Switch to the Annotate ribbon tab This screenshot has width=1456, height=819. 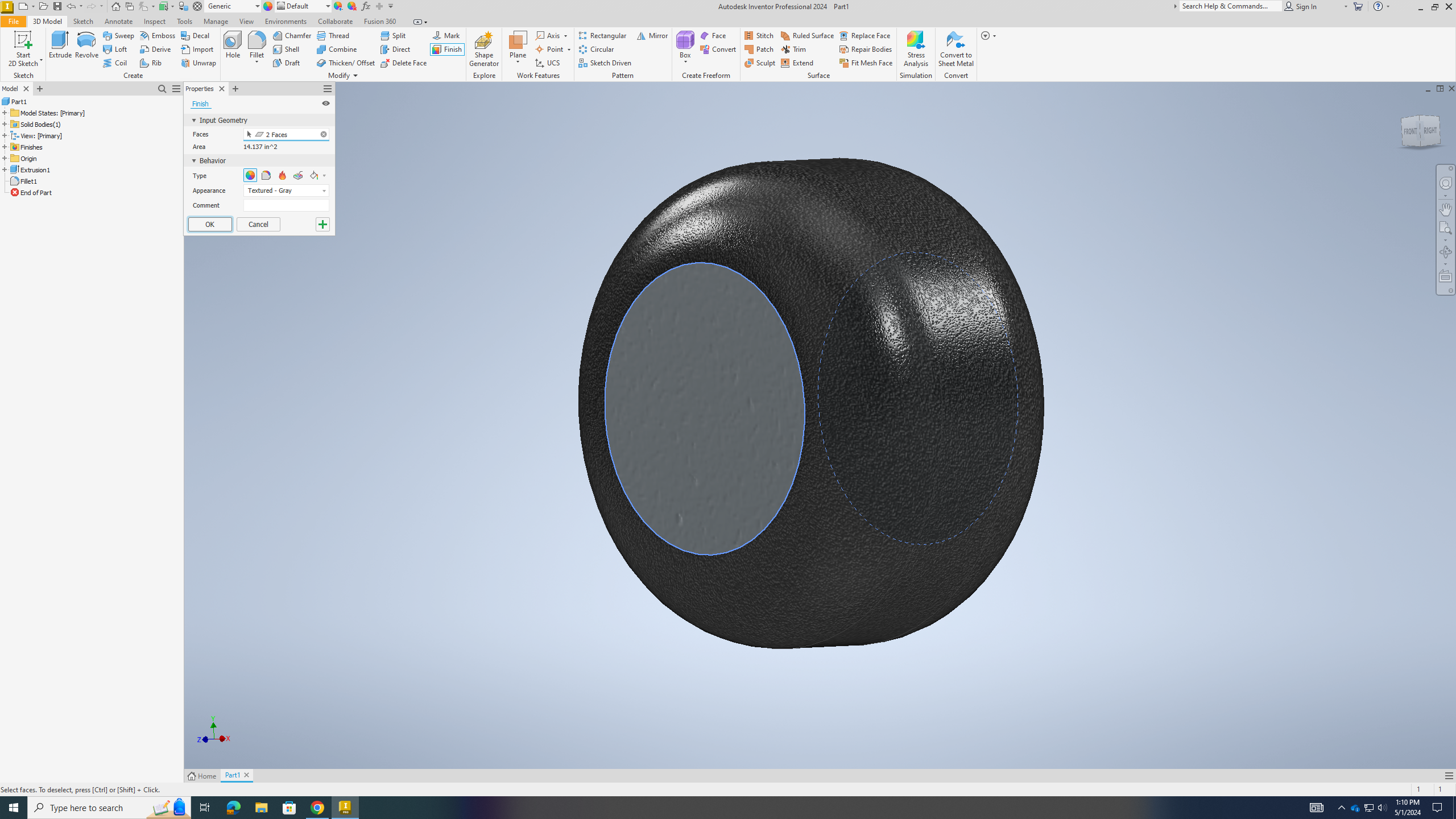coord(118,21)
